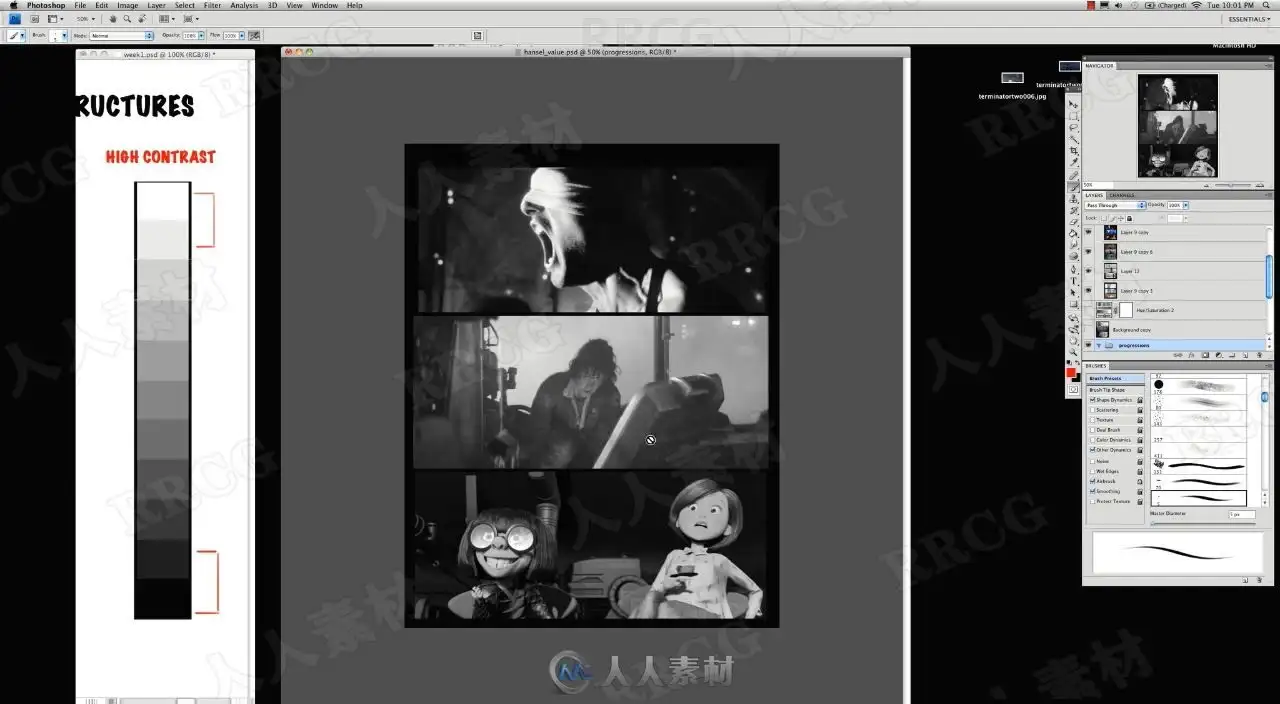Select Brush Tip Shape in the Brushes panel
Screen dimensions: 1280x704
(x=1107, y=389)
